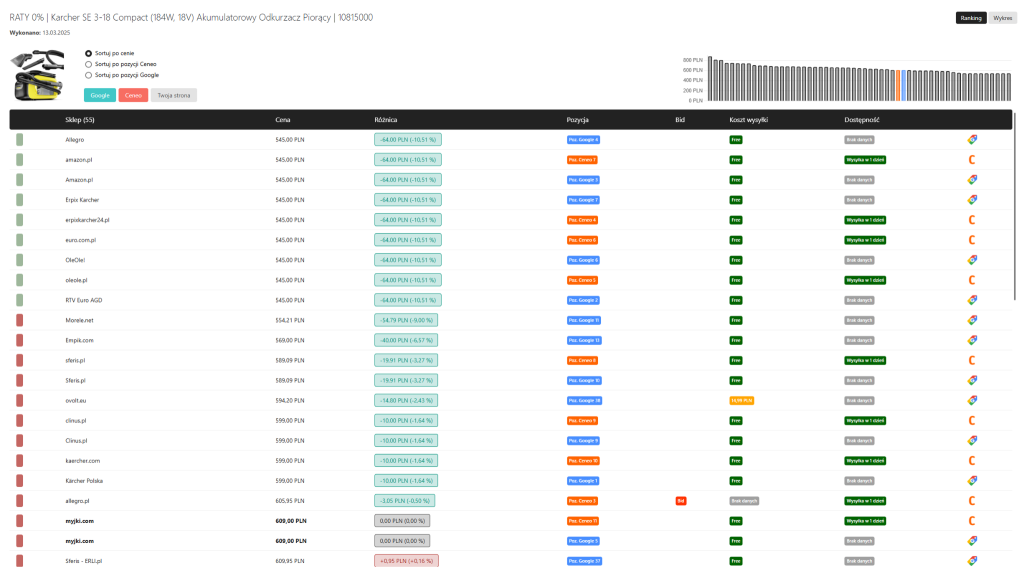Click the RTV Euro AGD shop name
Image resolution: width=1024 pixels, height=571 pixels.
coord(84,301)
